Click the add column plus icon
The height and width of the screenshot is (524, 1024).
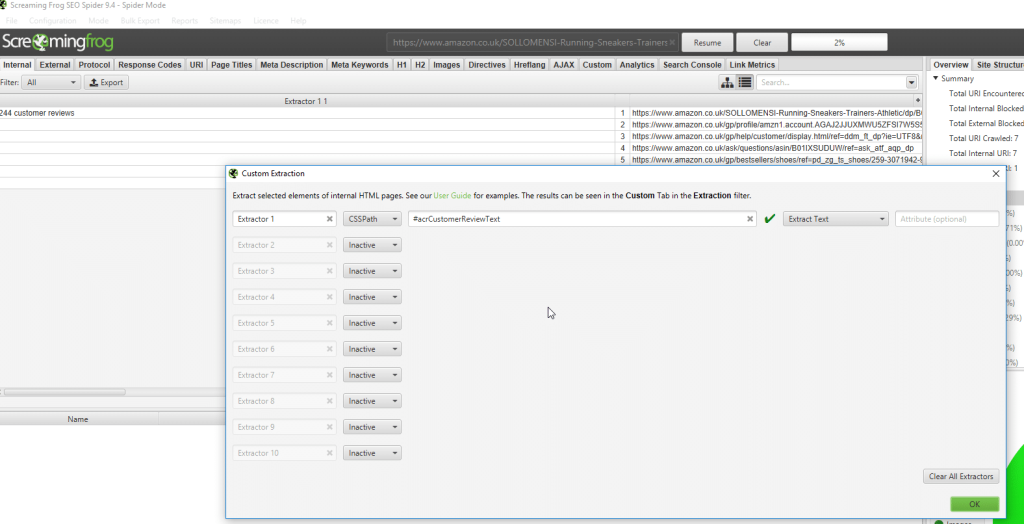click(917, 101)
